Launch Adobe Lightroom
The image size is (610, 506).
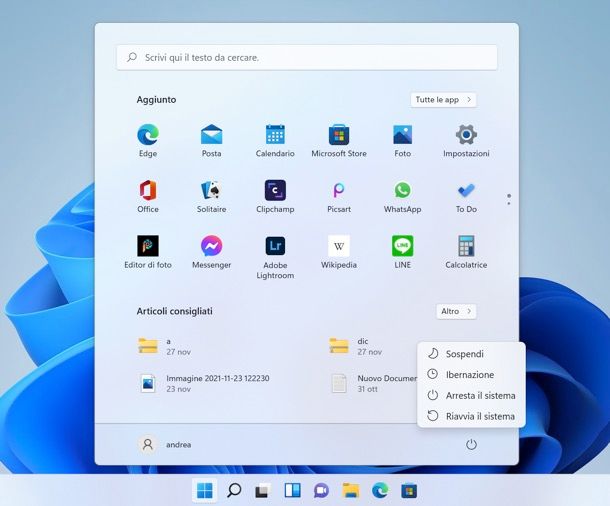pyautogui.click(x=275, y=257)
